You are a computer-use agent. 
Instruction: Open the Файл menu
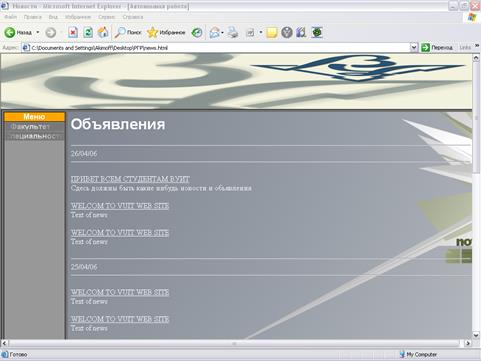tap(10, 17)
